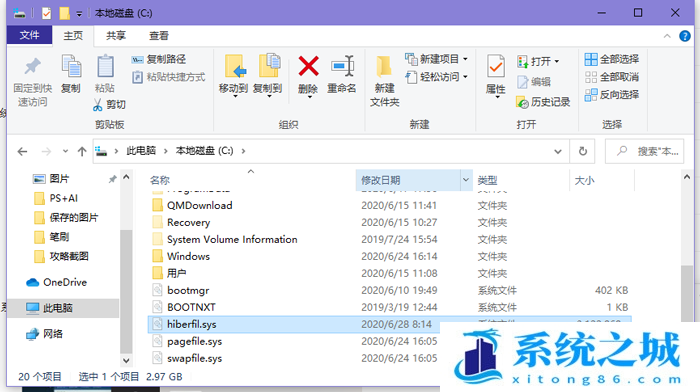Expand 新建项目 dropdown
Screen dimensions: 700x392
(465, 59)
